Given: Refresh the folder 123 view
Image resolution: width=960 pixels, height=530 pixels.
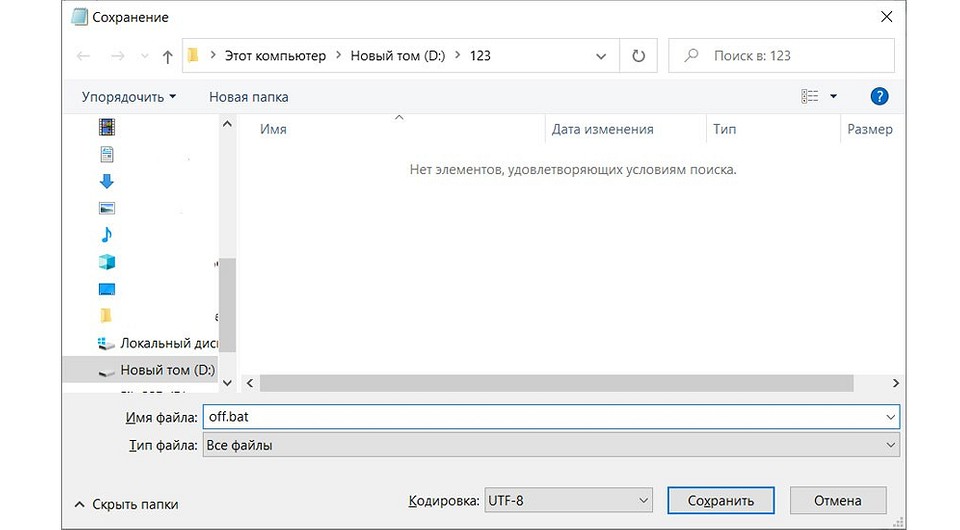Looking at the screenshot, I should click(x=638, y=56).
